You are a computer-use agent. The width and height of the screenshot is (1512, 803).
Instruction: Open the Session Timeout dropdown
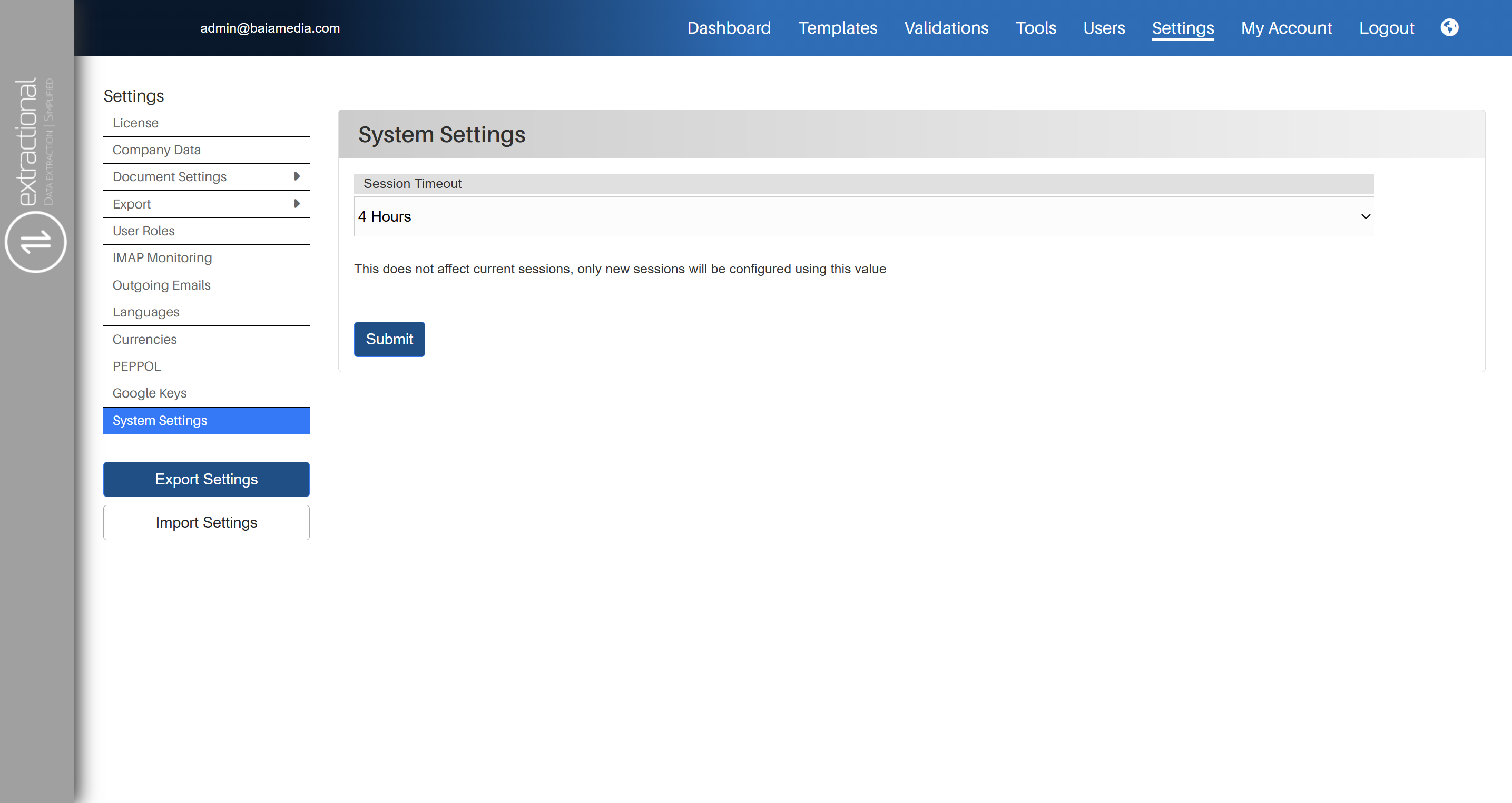point(863,216)
